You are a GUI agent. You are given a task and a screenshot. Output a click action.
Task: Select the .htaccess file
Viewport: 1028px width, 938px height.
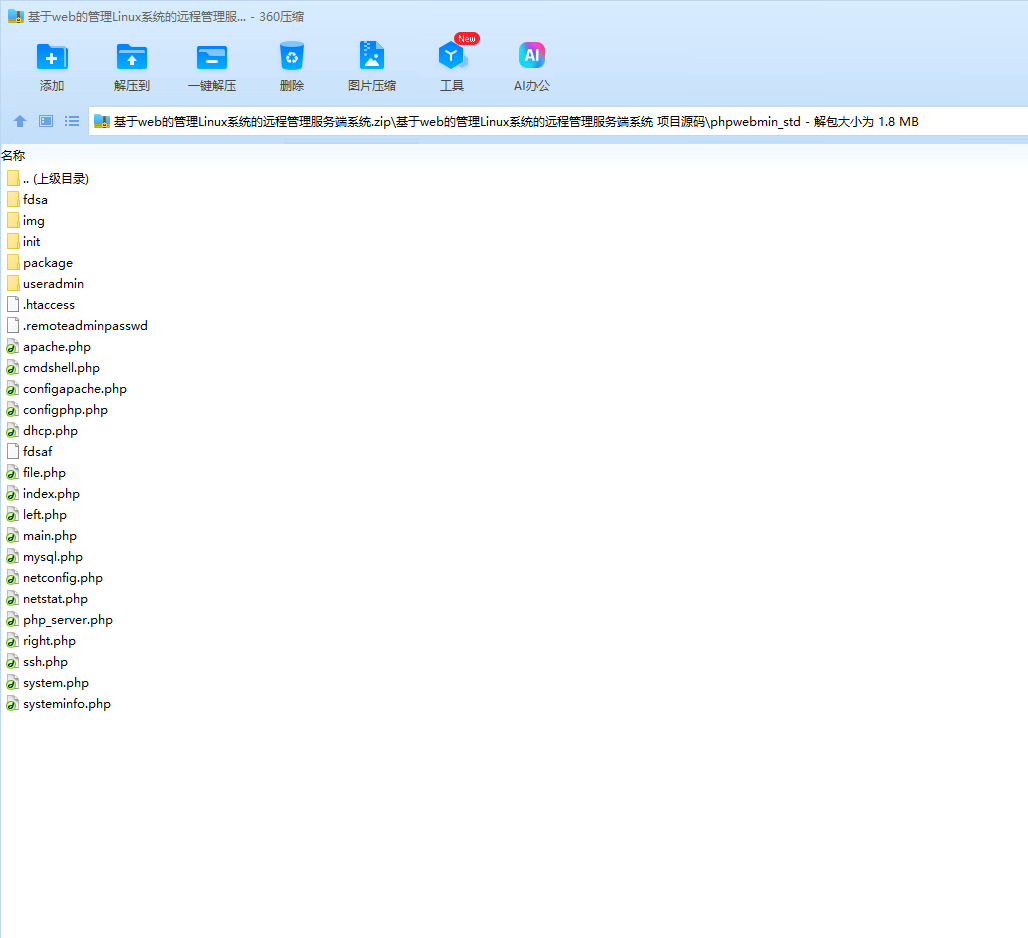[x=41, y=304]
